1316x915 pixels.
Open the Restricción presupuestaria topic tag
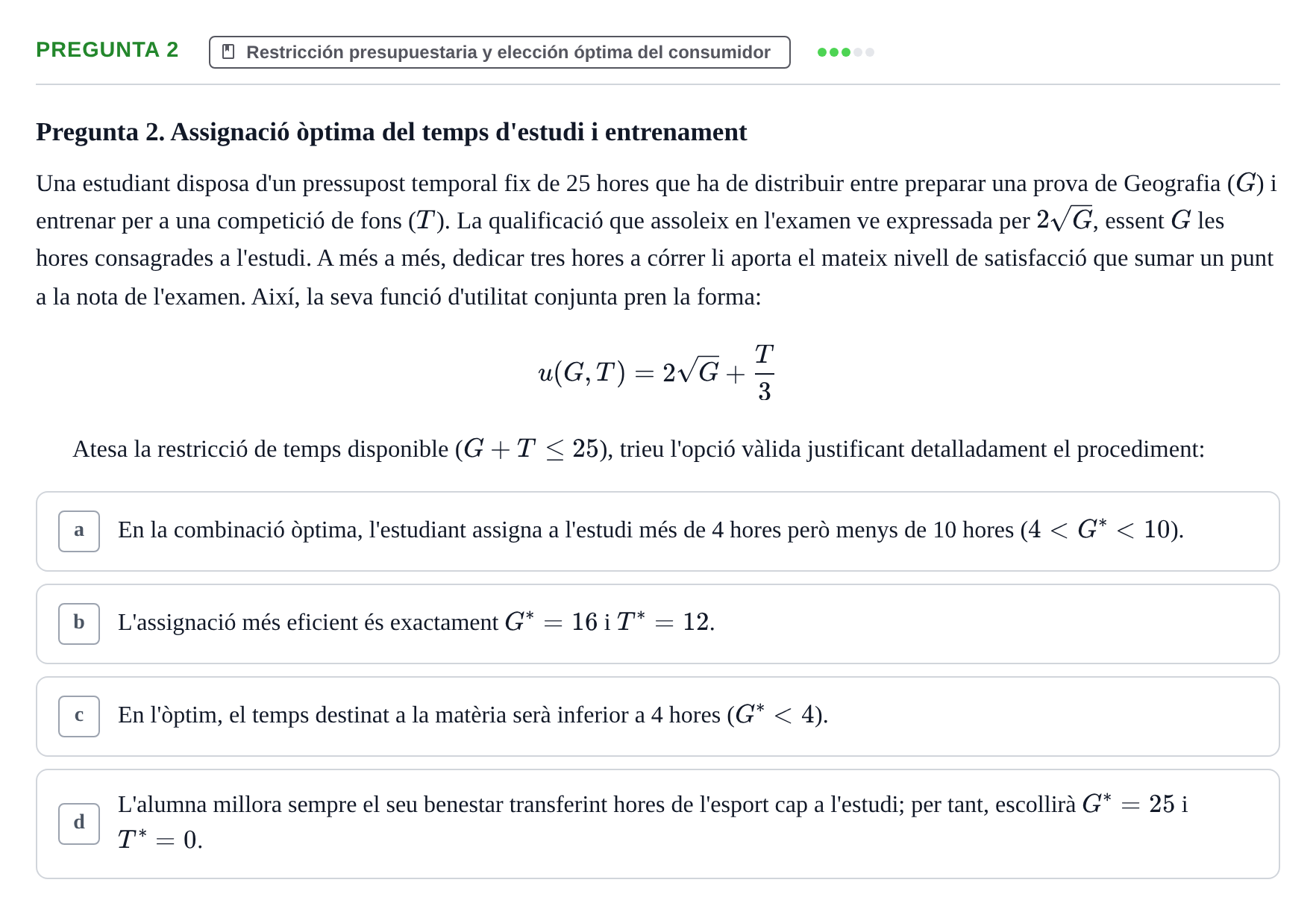coord(500,52)
